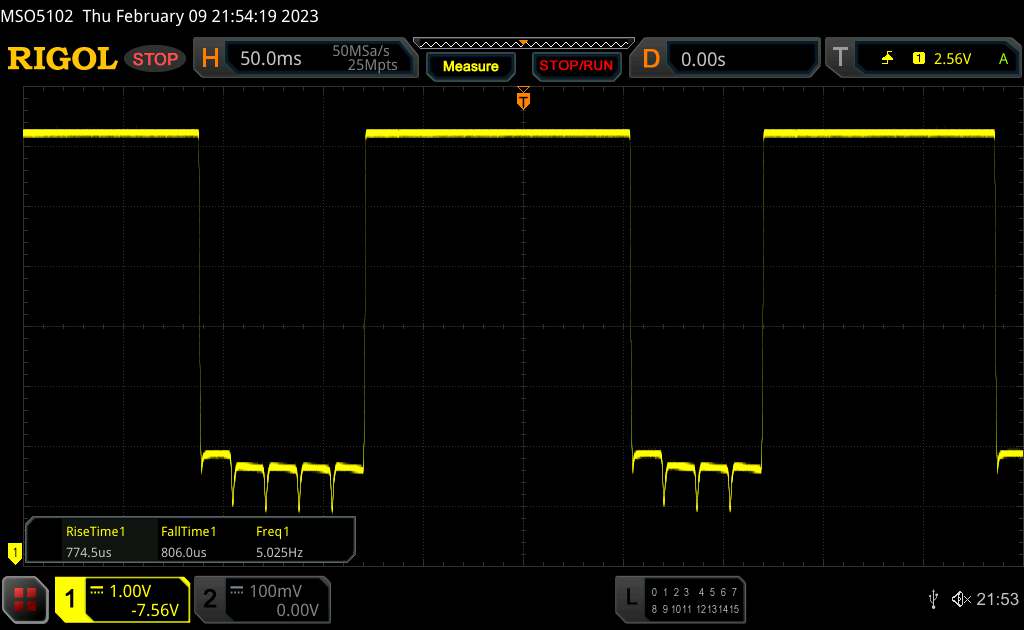Click the waveform memory position bar
The image size is (1024, 630).
point(523,43)
